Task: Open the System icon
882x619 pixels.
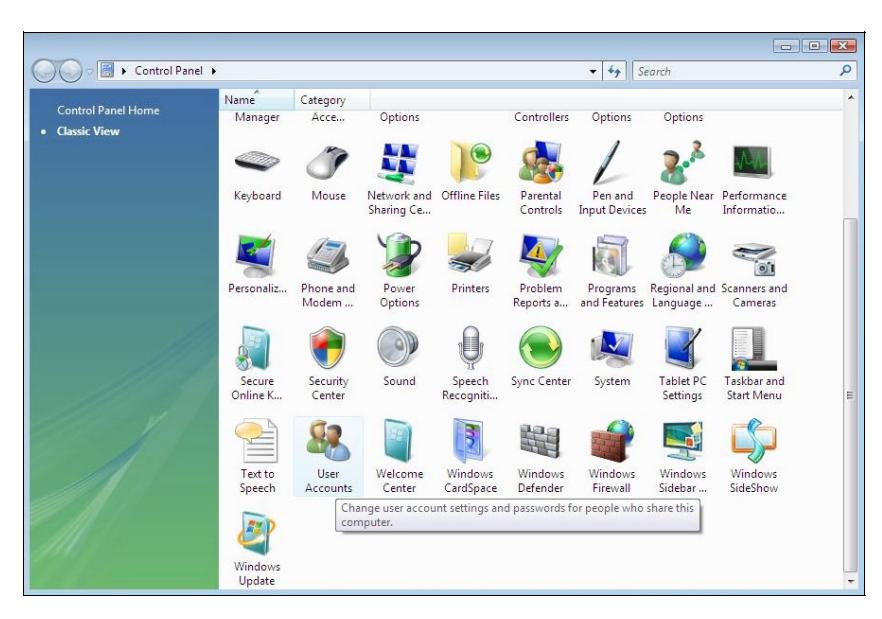Action: (x=612, y=357)
